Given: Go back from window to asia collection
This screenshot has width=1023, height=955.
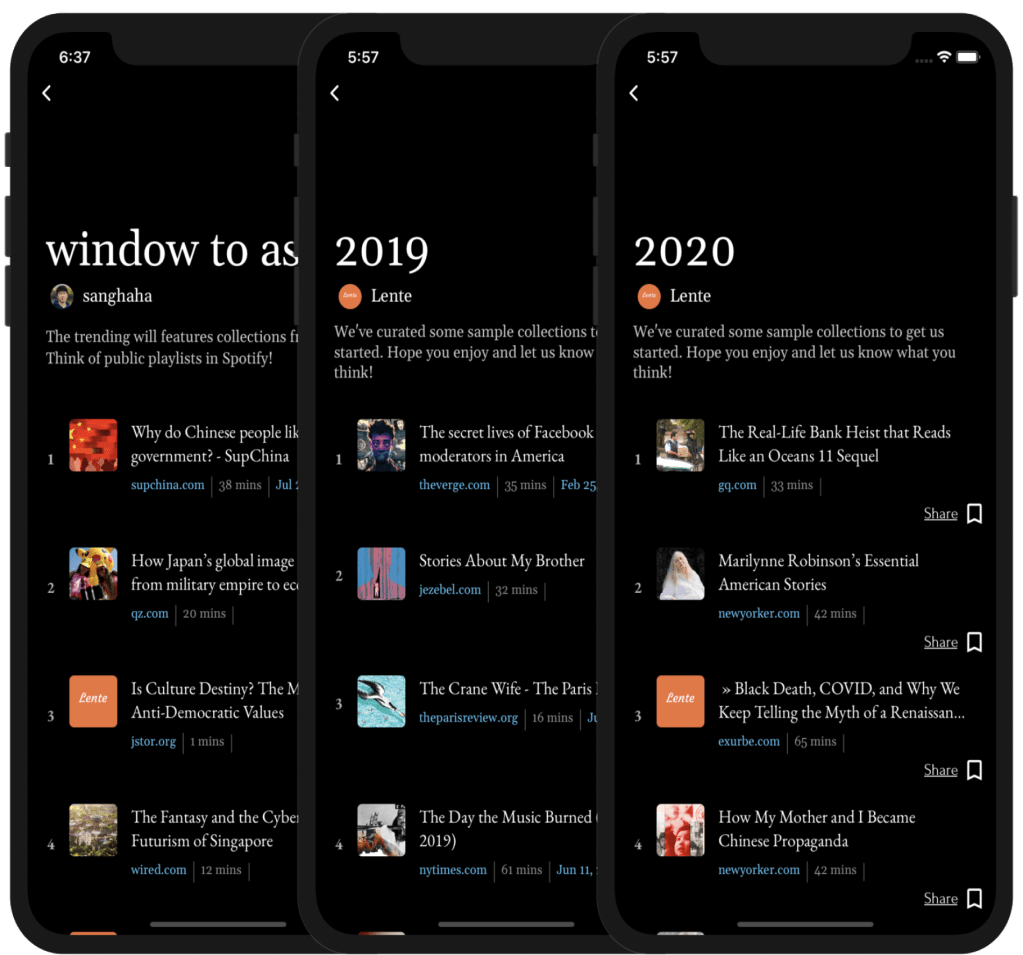Looking at the screenshot, I should pos(47,93).
